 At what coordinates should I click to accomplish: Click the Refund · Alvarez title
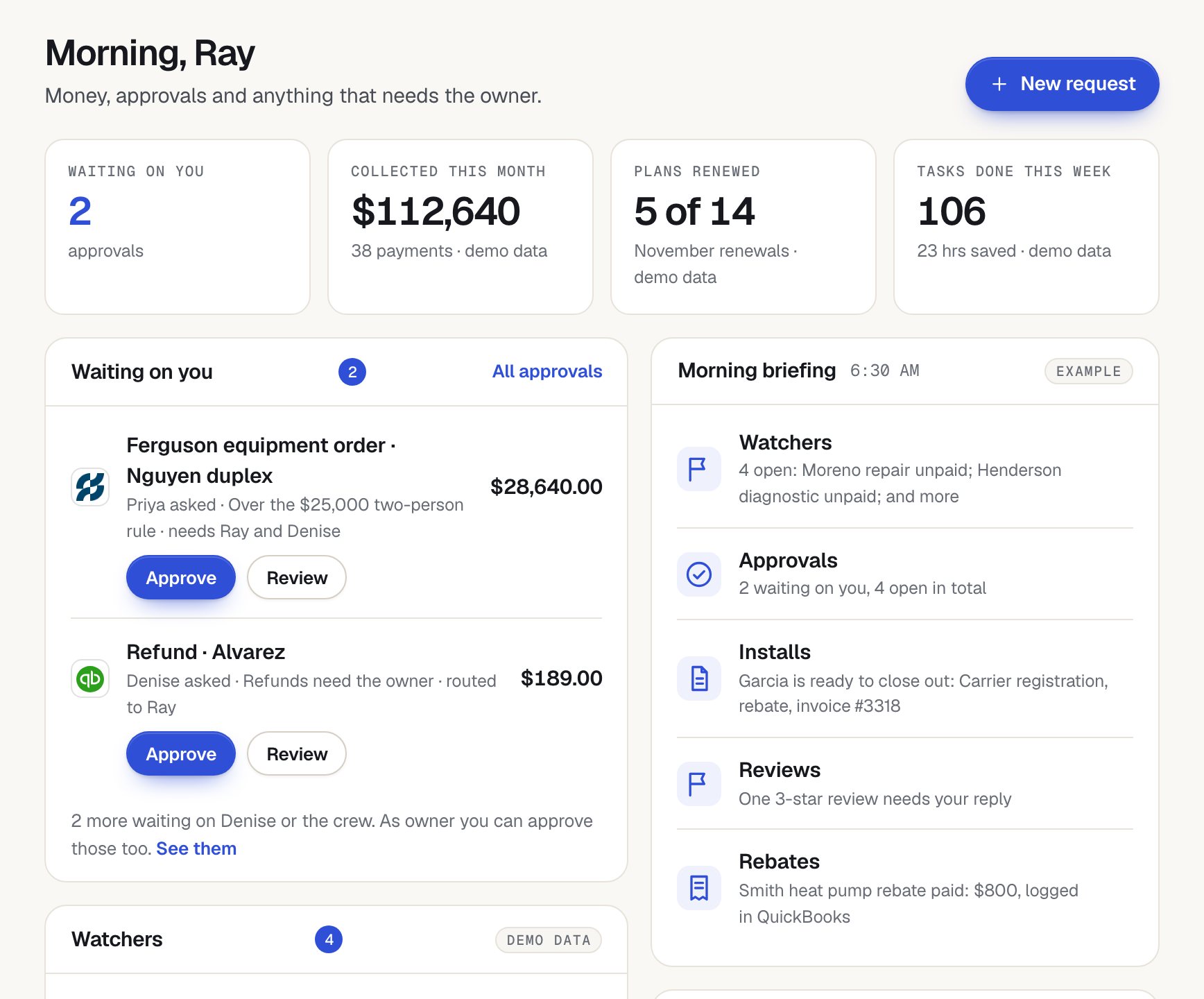pos(206,652)
